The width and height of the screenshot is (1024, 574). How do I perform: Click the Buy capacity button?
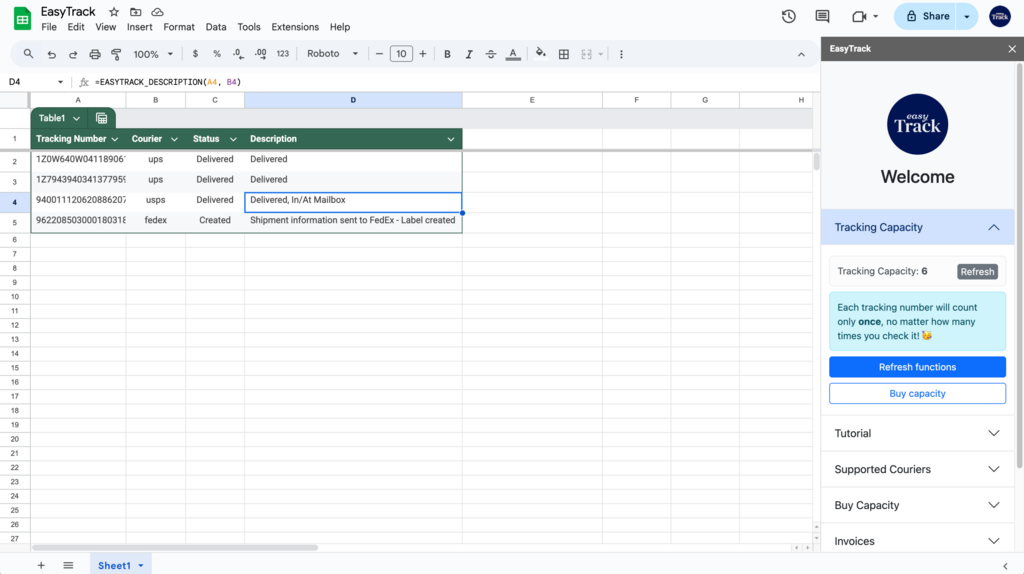click(917, 394)
